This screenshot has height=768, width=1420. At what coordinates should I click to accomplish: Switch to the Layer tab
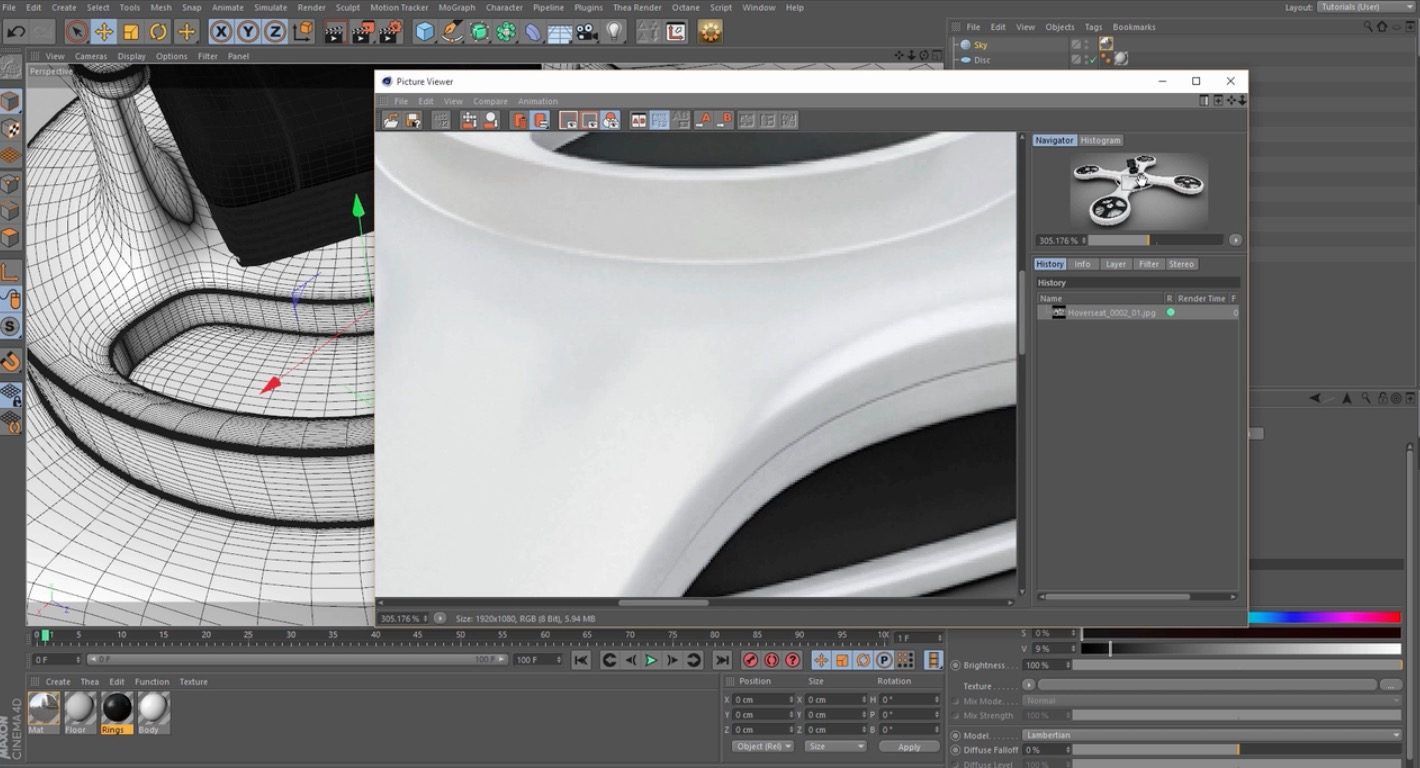point(1116,264)
